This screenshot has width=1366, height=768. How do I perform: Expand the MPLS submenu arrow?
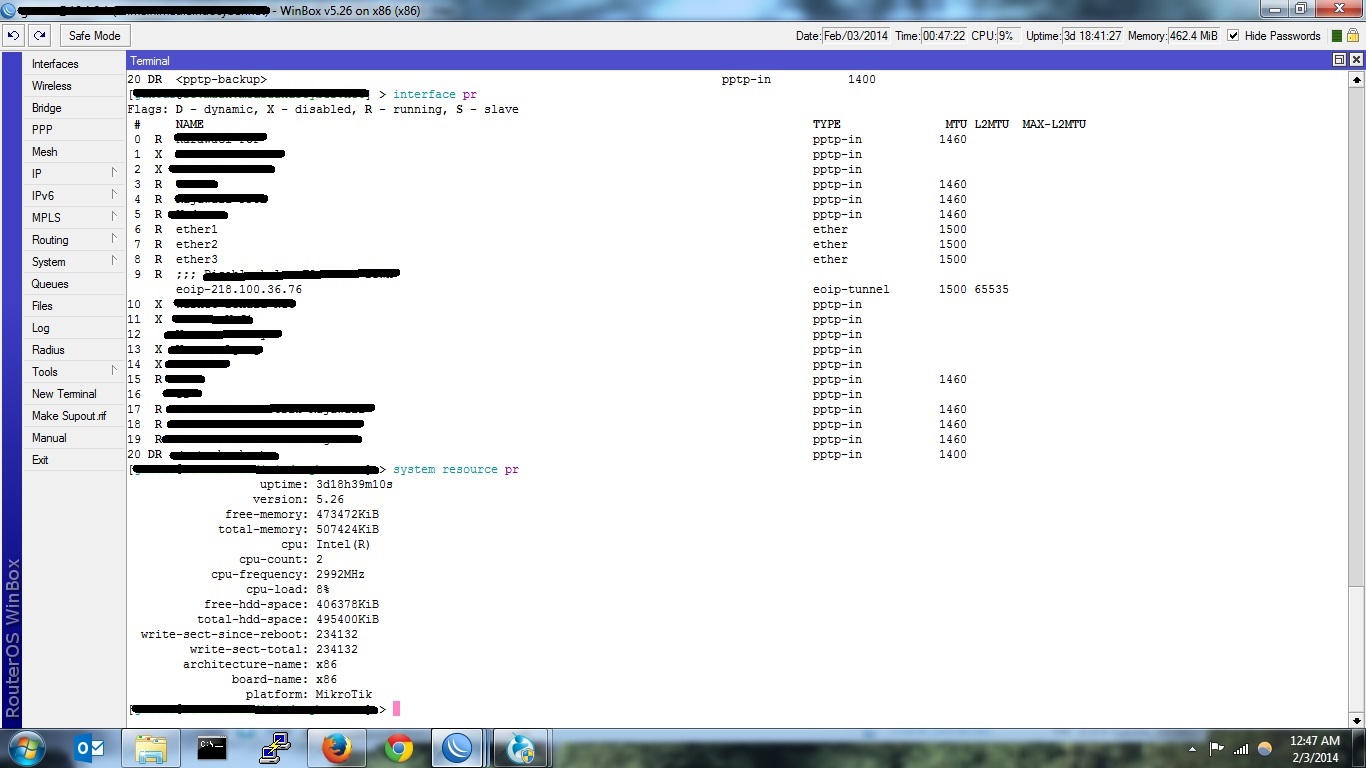[114, 217]
